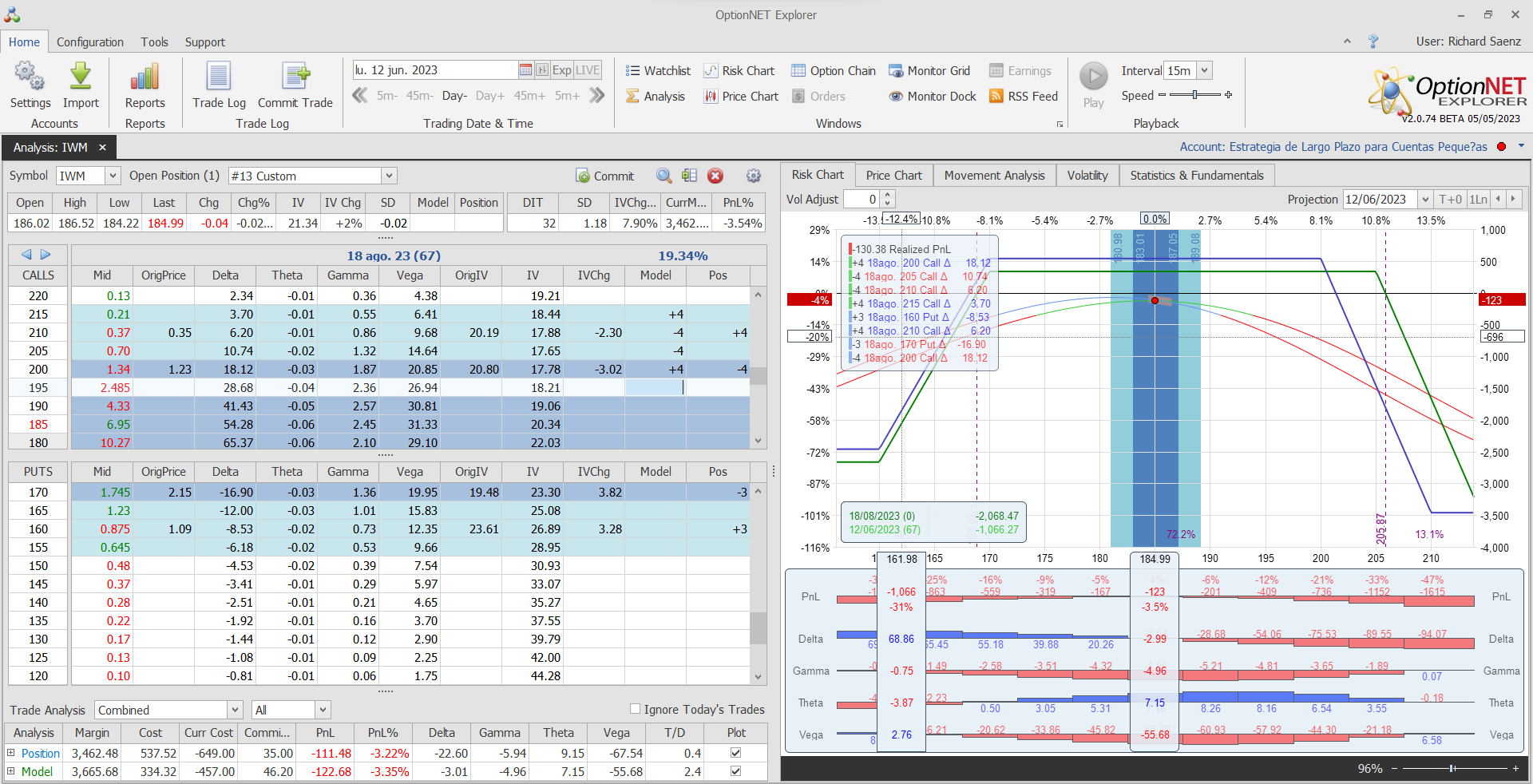This screenshot has height=784, width=1533.
Task: Open the Reports chart icon
Action: tap(145, 77)
